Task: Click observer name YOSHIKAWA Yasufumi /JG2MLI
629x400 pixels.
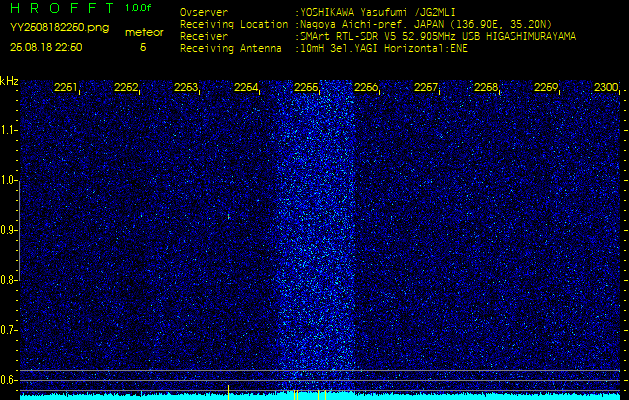Action: pyautogui.click(x=377, y=12)
